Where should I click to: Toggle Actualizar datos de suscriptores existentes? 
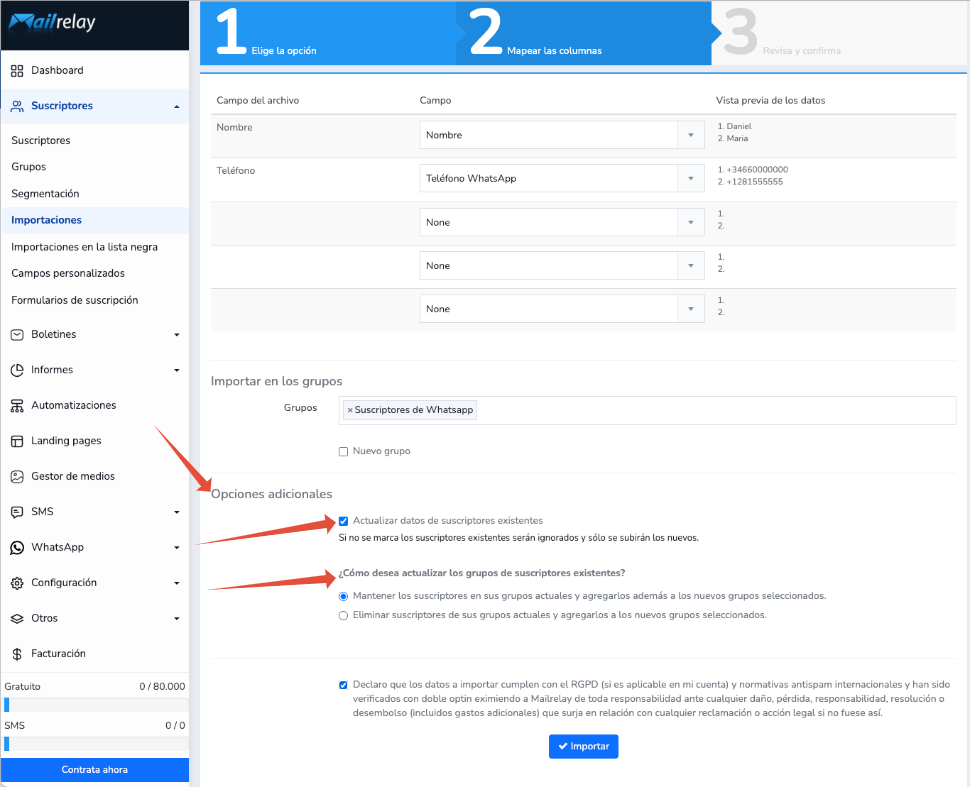click(x=343, y=521)
